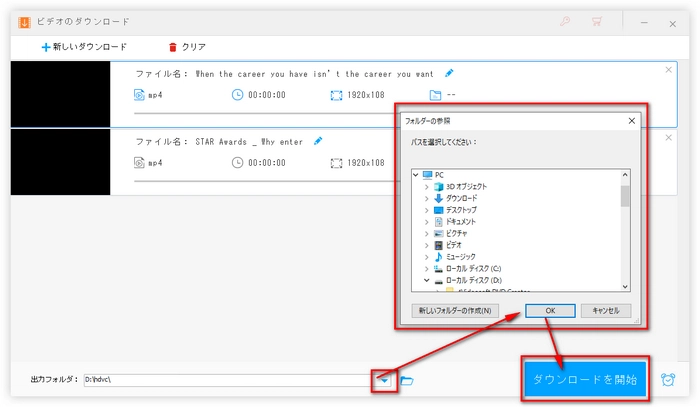Click the 新しいダウンロード button
The height and width of the screenshot is (407, 700).
pos(84,47)
